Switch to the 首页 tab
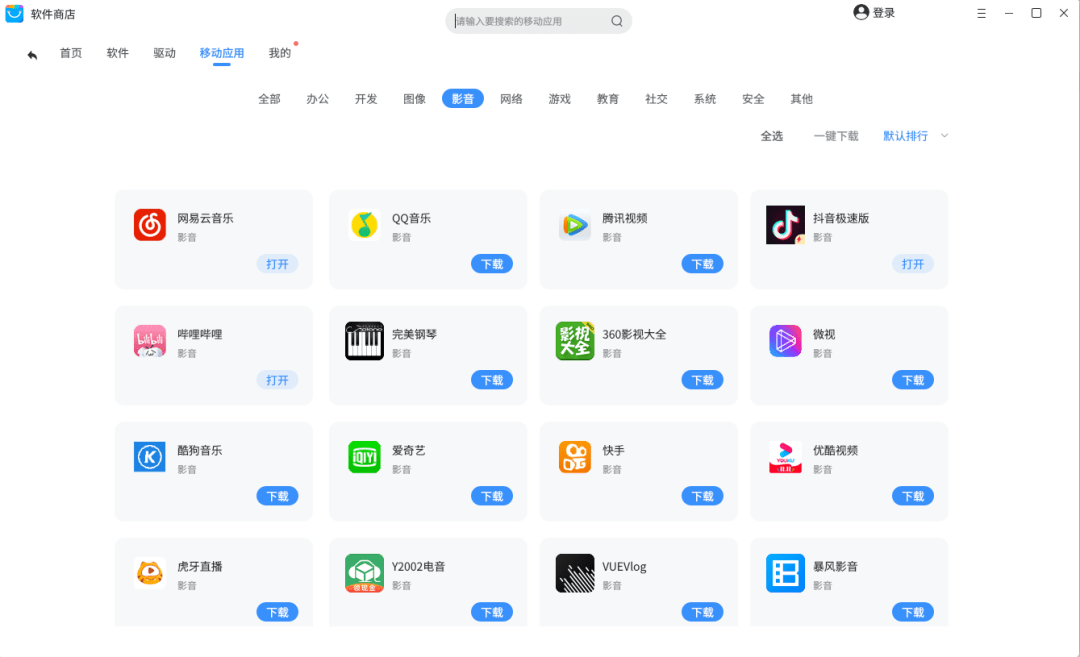The height and width of the screenshot is (657, 1080). (x=71, y=53)
